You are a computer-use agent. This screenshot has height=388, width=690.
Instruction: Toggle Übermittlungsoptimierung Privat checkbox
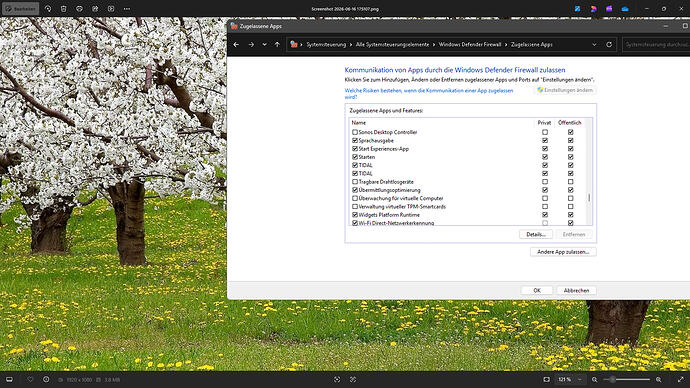point(545,190)
